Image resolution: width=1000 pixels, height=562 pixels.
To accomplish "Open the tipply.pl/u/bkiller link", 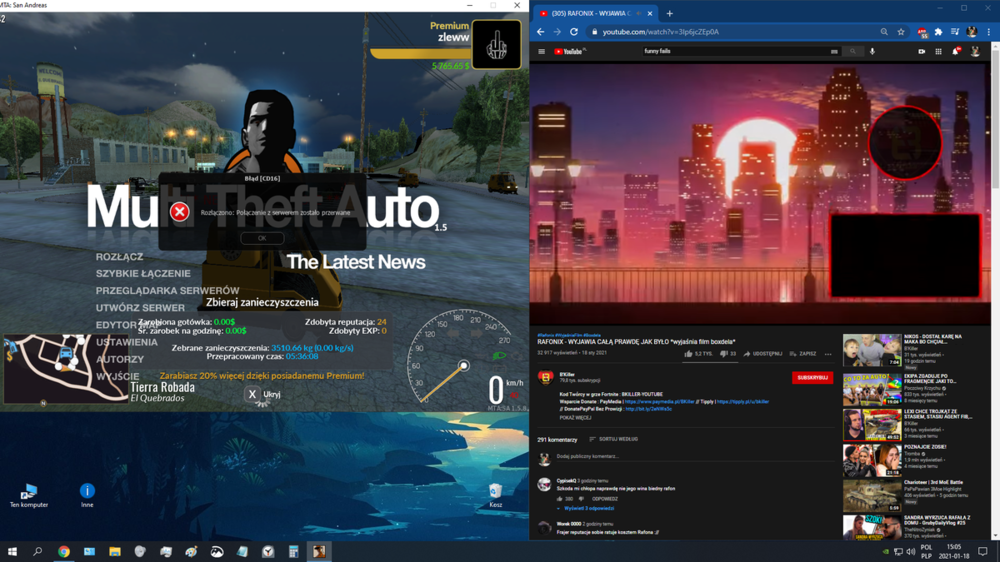I will click(x=742, y=402).
